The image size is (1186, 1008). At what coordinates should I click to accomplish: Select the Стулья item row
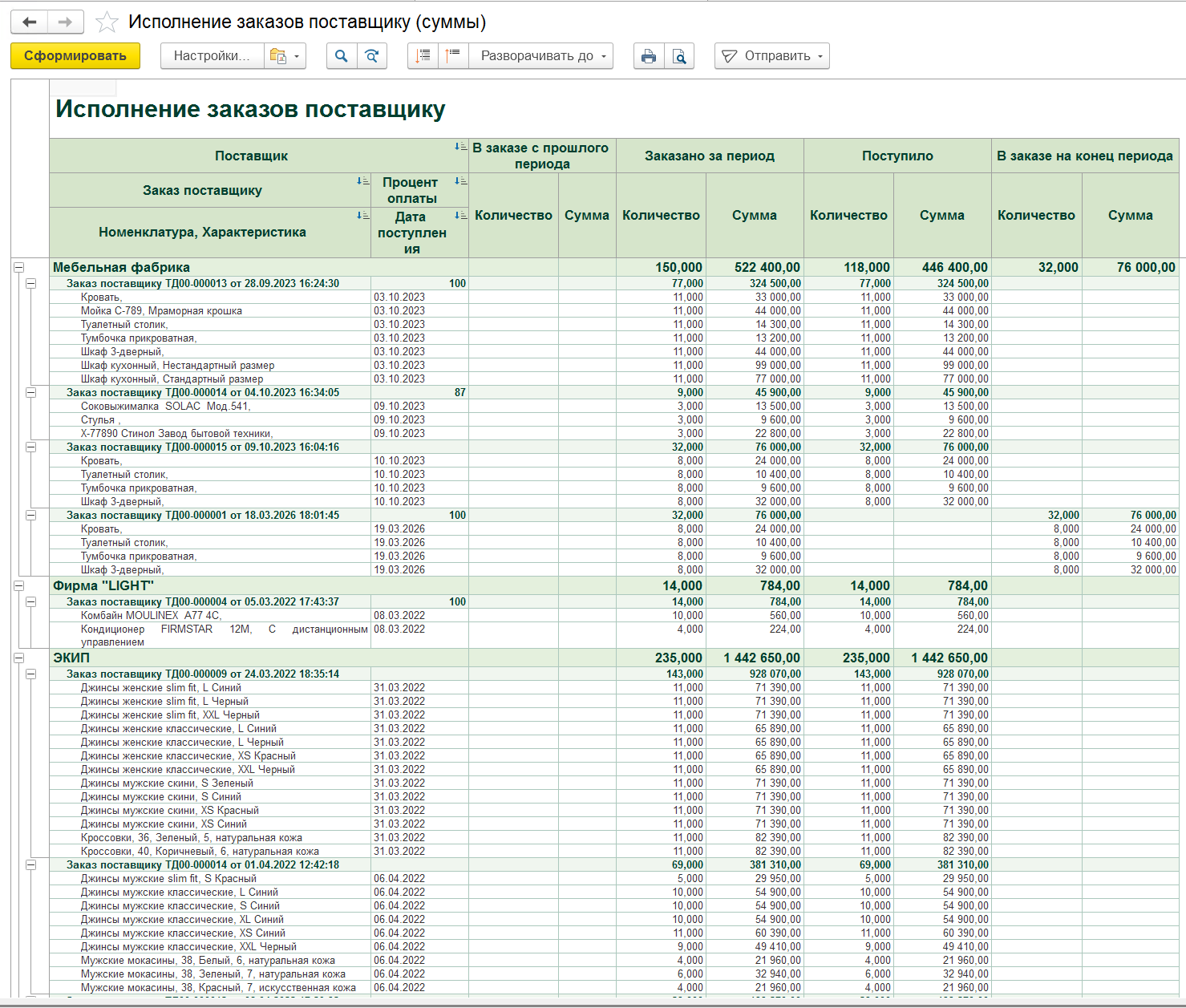[100, 420]
